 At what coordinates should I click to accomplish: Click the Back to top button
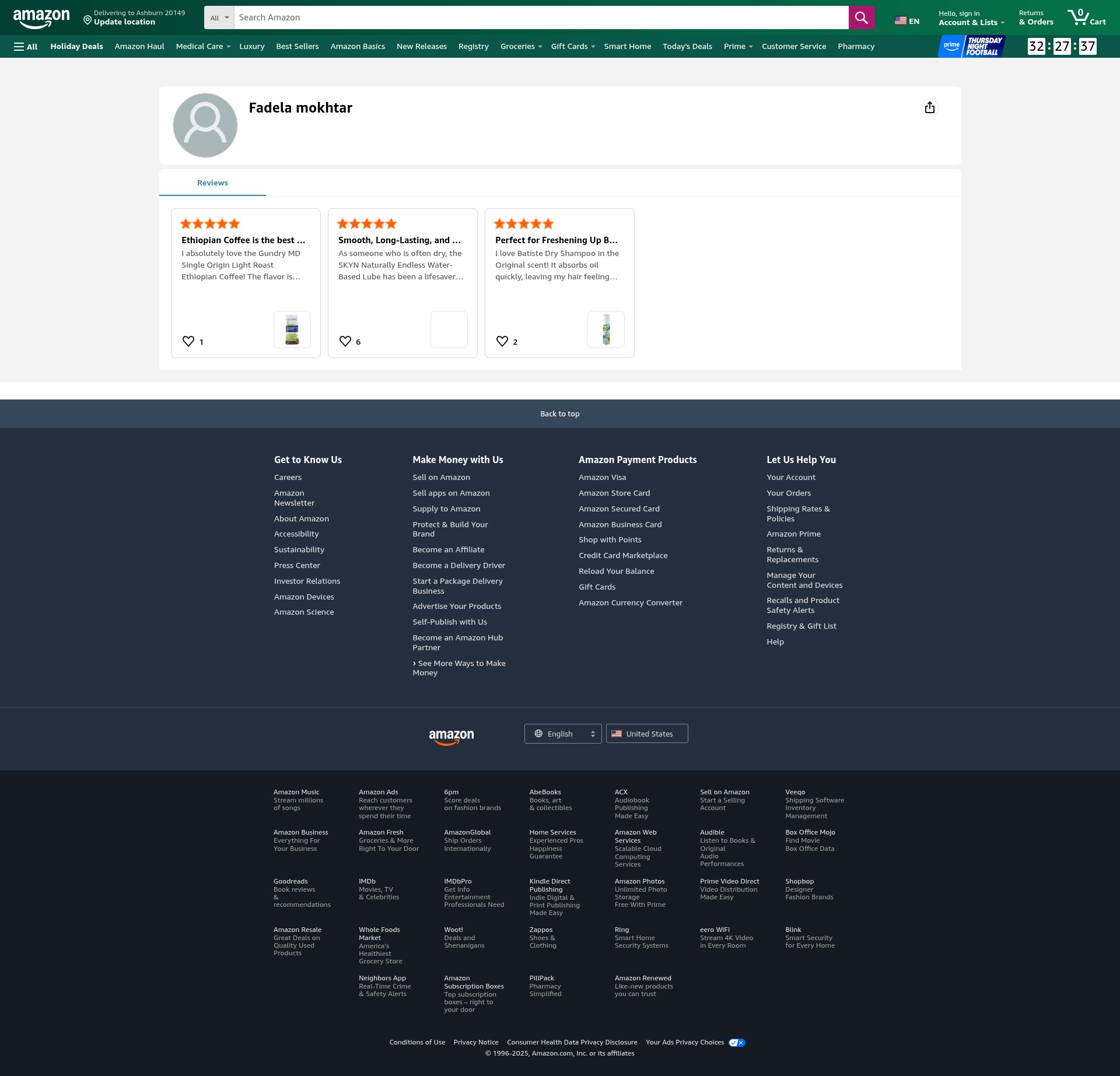pos(560,414)
